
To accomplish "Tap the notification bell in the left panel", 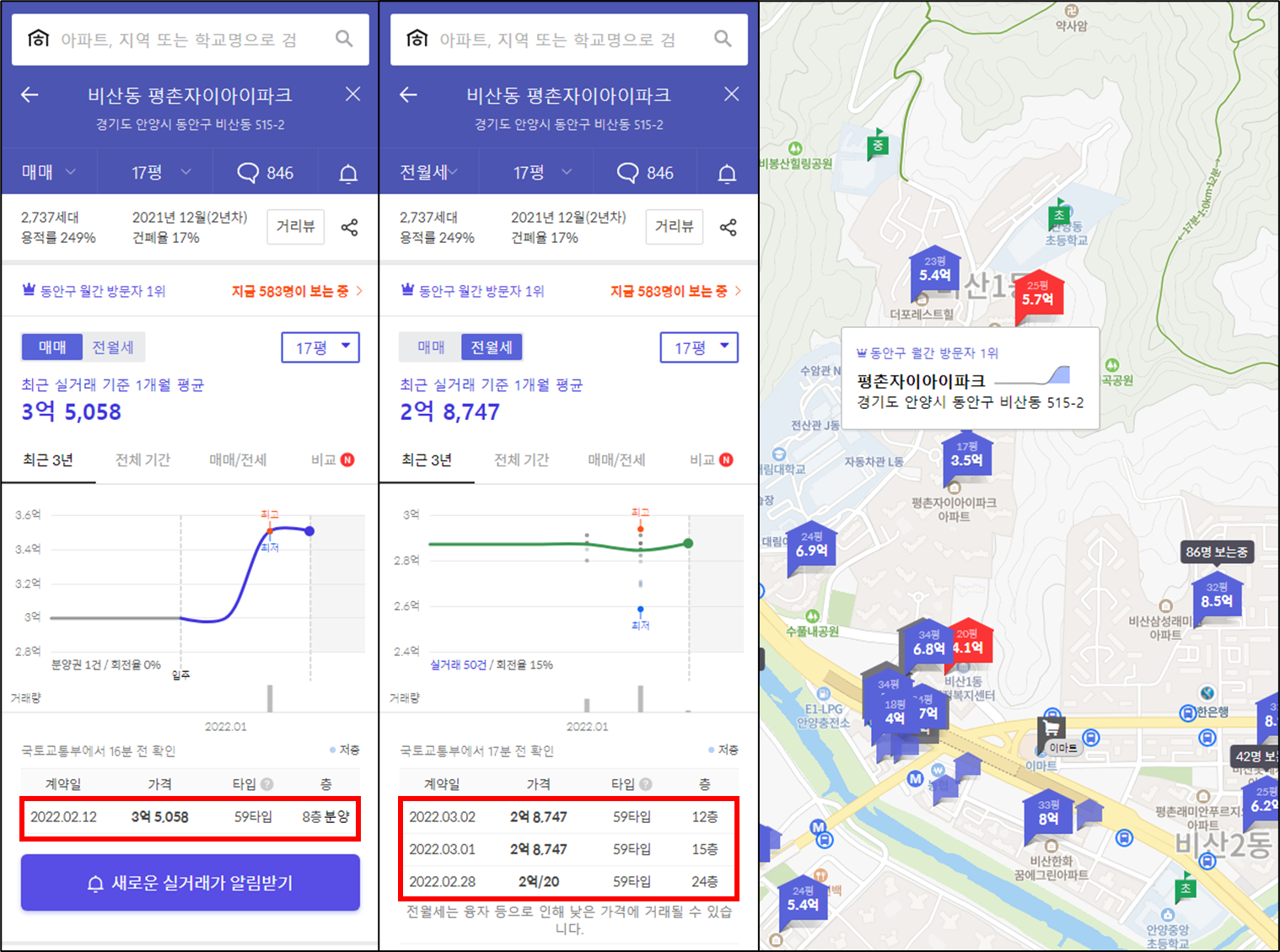I will pos(348,174).
